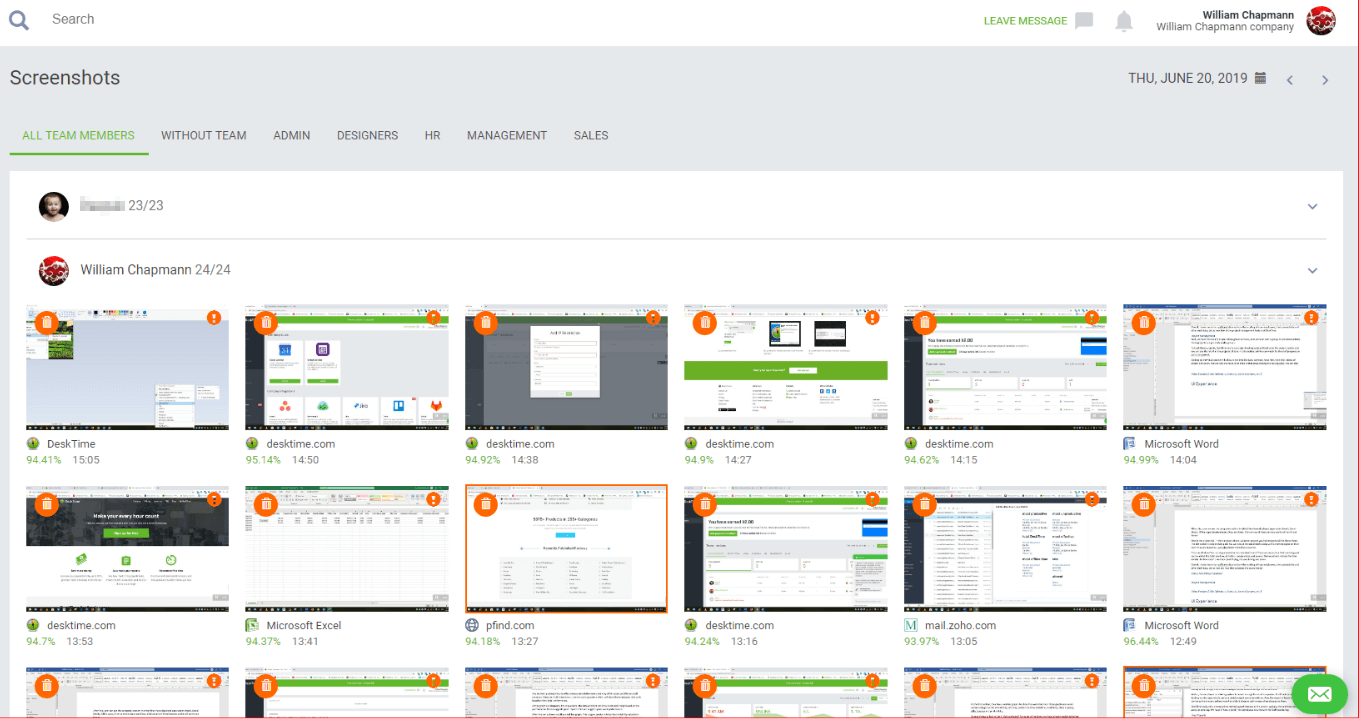This screenshot has width=1359, height=719.
Task: Click alert badge on the 13:41 Excel screenshot
Action: point(433,499)
